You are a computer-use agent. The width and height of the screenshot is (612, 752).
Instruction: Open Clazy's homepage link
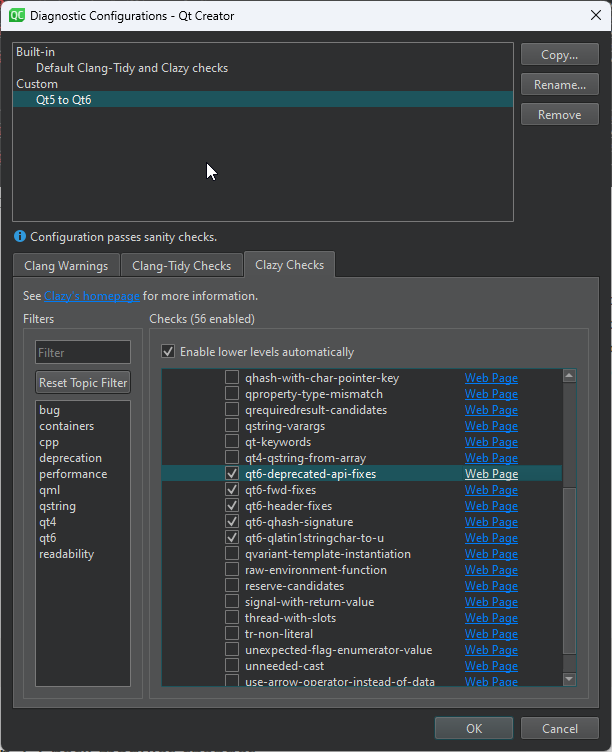click(x=92, y=296)
